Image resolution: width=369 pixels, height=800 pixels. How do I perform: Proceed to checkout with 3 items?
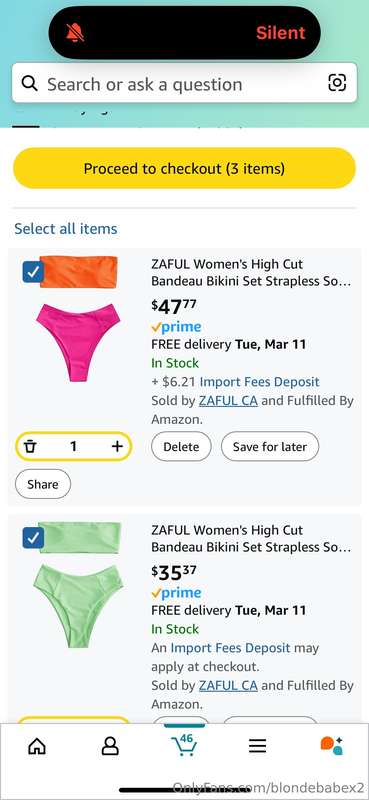coord(184,168)
